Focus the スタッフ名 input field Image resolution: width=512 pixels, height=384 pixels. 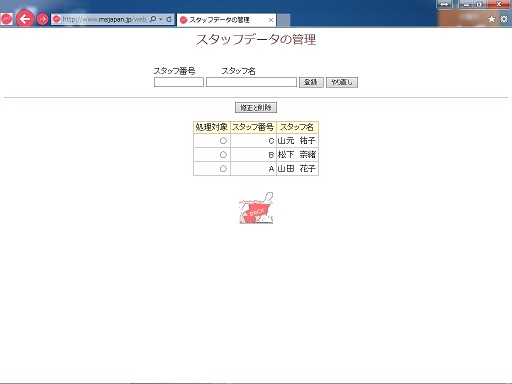(x=251, y=82)
